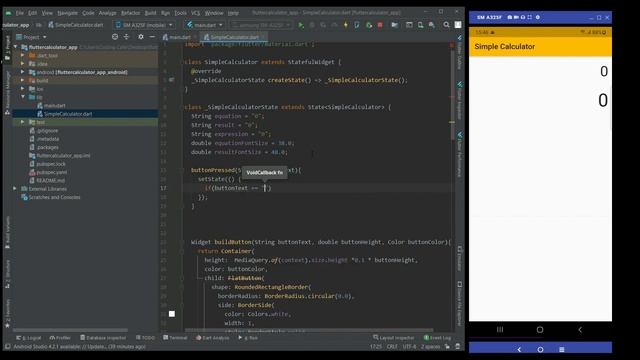Open the Edit menu
The height and width of the screenshot is (360, 640).
(x=32, y=13)
